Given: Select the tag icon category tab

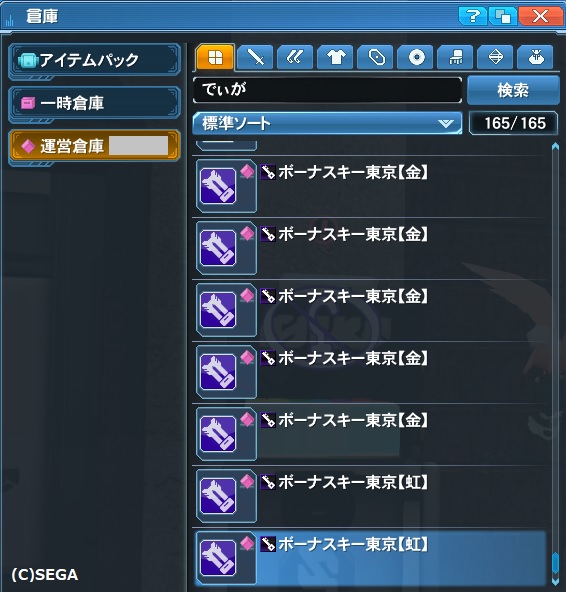Looking at the screenshot, I should [x=375, y=57].
